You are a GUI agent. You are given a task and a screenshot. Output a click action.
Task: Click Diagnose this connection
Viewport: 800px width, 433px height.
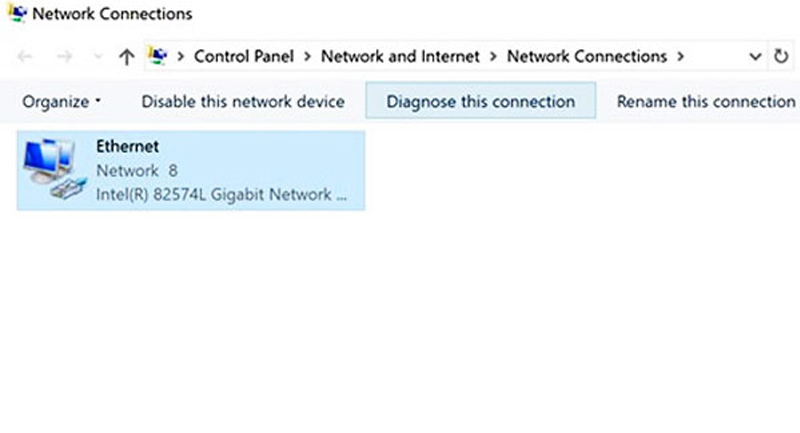(x=481, y=101)
